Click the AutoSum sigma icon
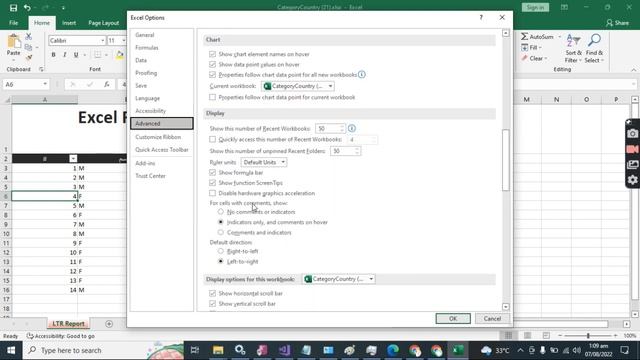The image size is (640, 360). [524, 37]
